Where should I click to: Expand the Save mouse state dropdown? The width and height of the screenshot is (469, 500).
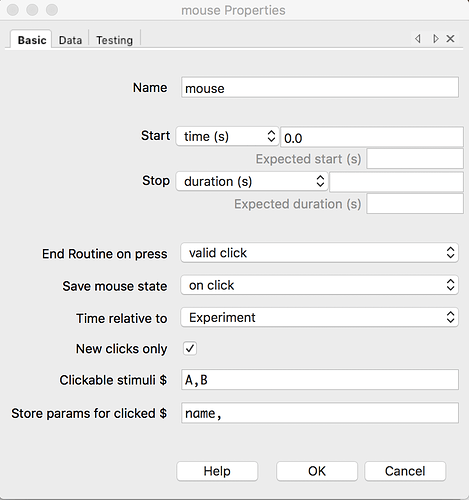click(319, 285)
